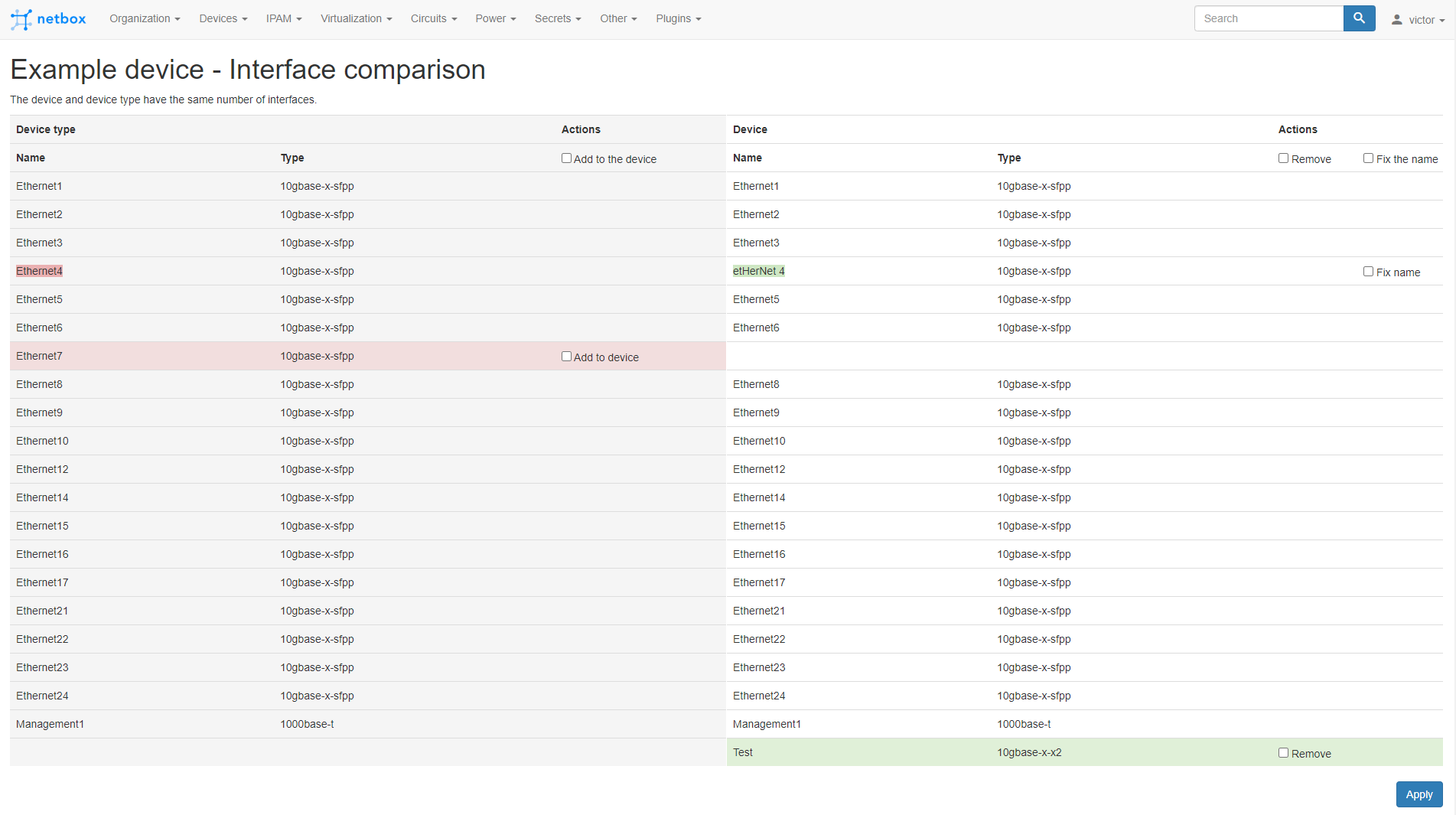Expand the Secrets menu

click(558, 18)
